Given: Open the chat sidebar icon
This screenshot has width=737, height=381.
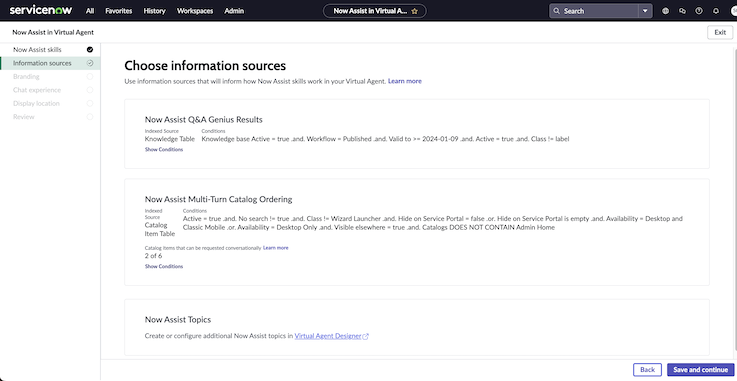Looking at the screenshot, I should 682,11.
